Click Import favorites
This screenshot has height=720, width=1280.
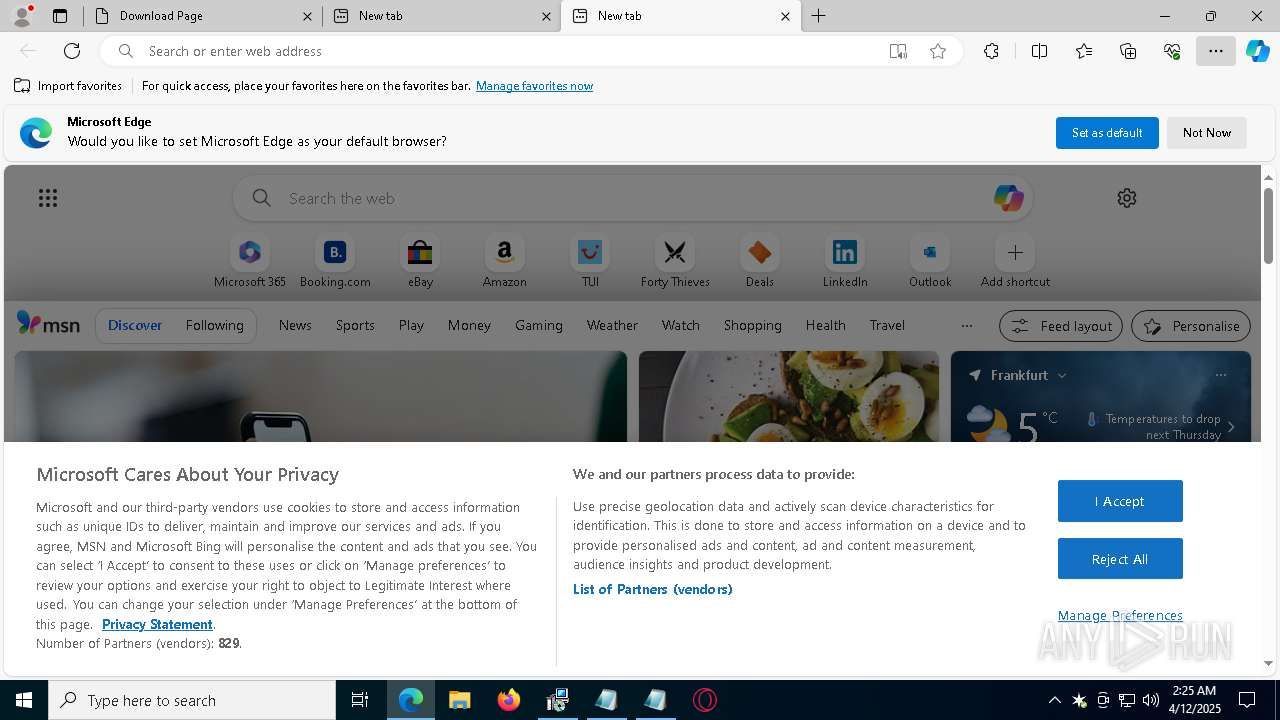68,86
